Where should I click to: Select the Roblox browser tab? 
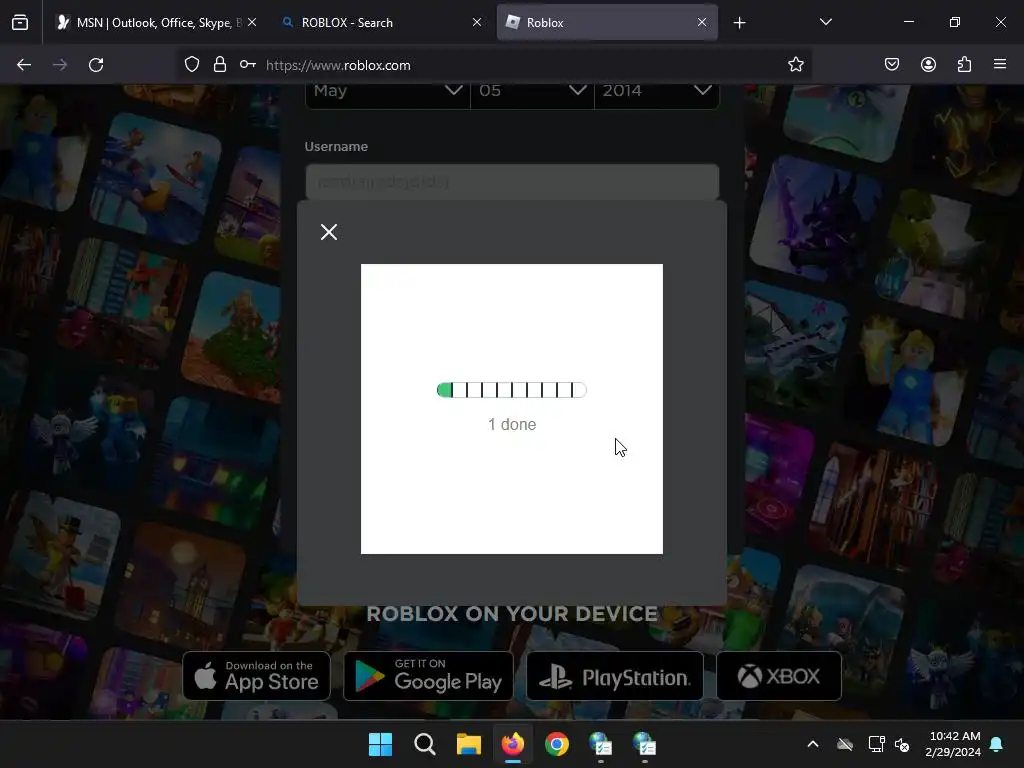607,22
